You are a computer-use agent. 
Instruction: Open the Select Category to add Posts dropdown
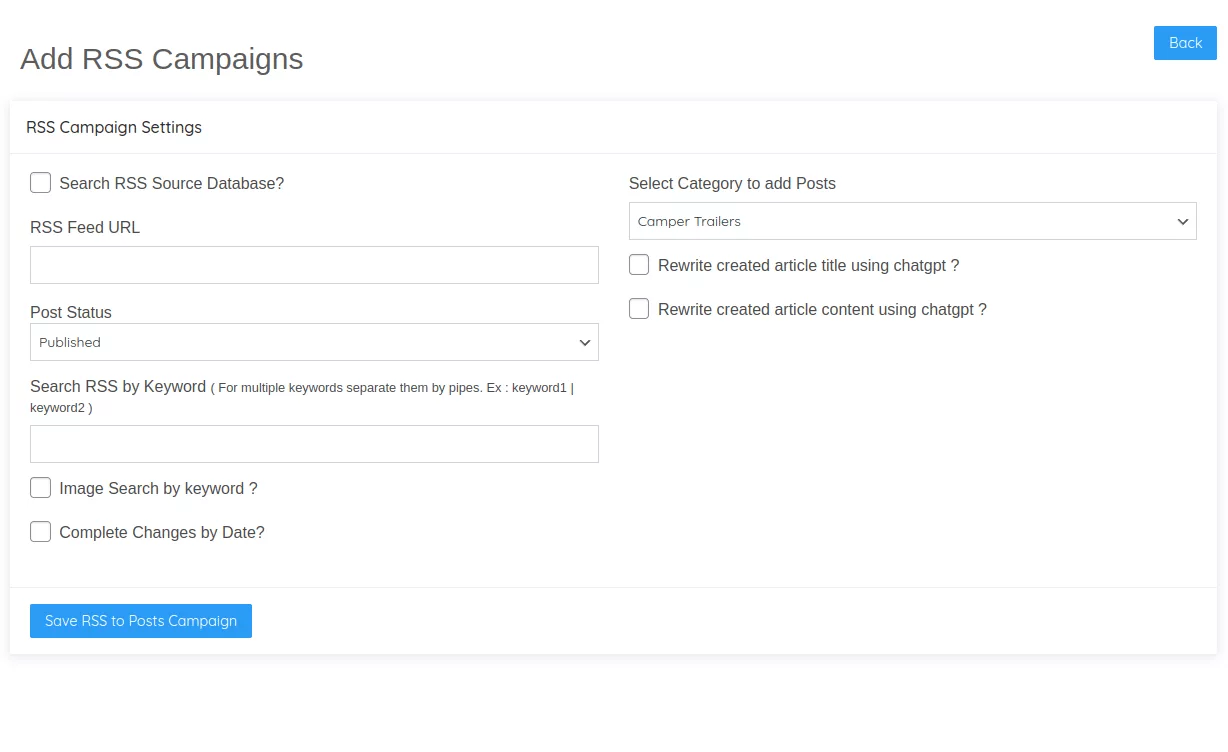click(x=912, y=221)
